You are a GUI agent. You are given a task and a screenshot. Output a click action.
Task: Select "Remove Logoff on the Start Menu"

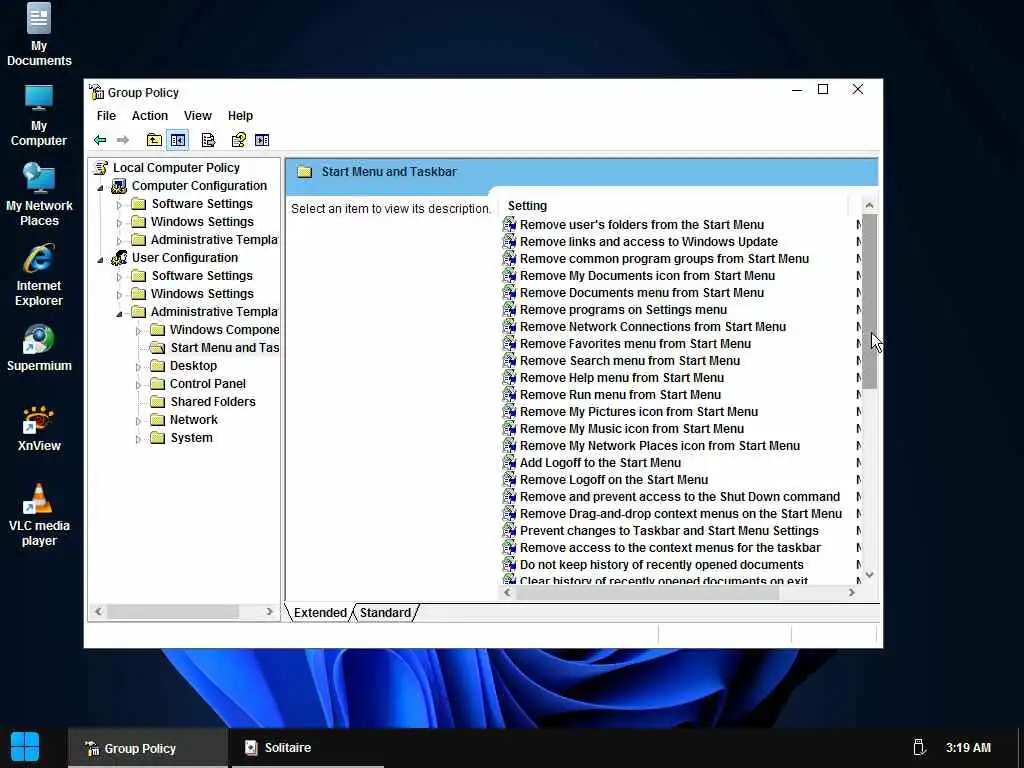coord(614,479)
